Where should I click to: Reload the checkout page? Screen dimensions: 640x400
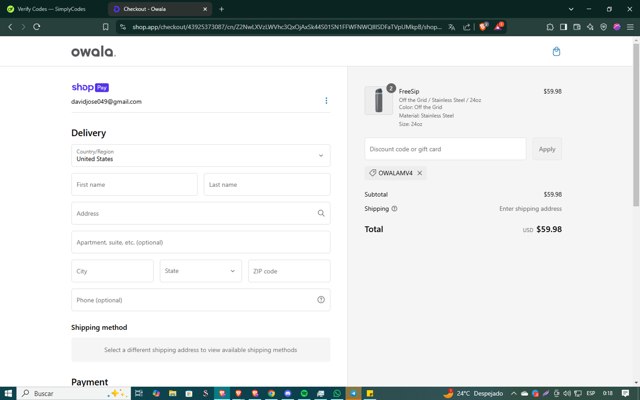tap(37, 27)
